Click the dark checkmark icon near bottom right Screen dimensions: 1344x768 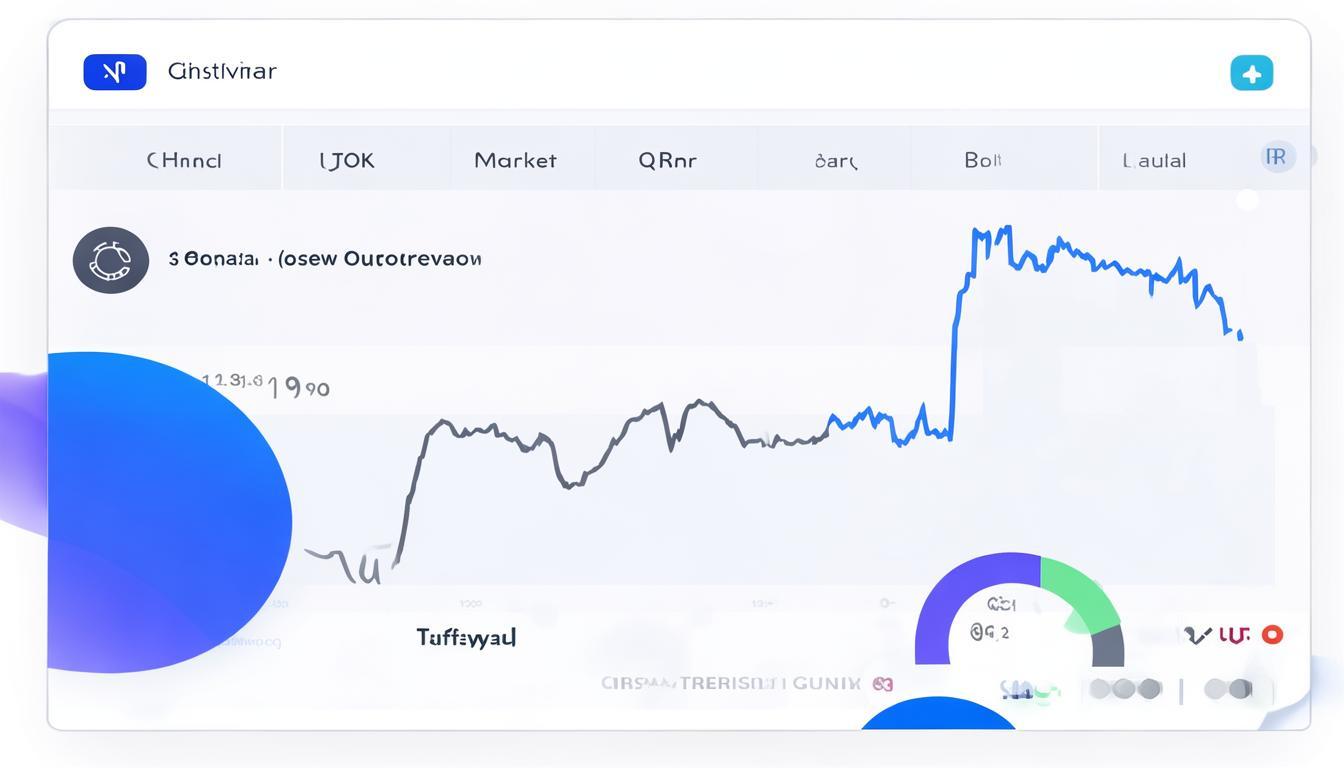coord(1197,634)
